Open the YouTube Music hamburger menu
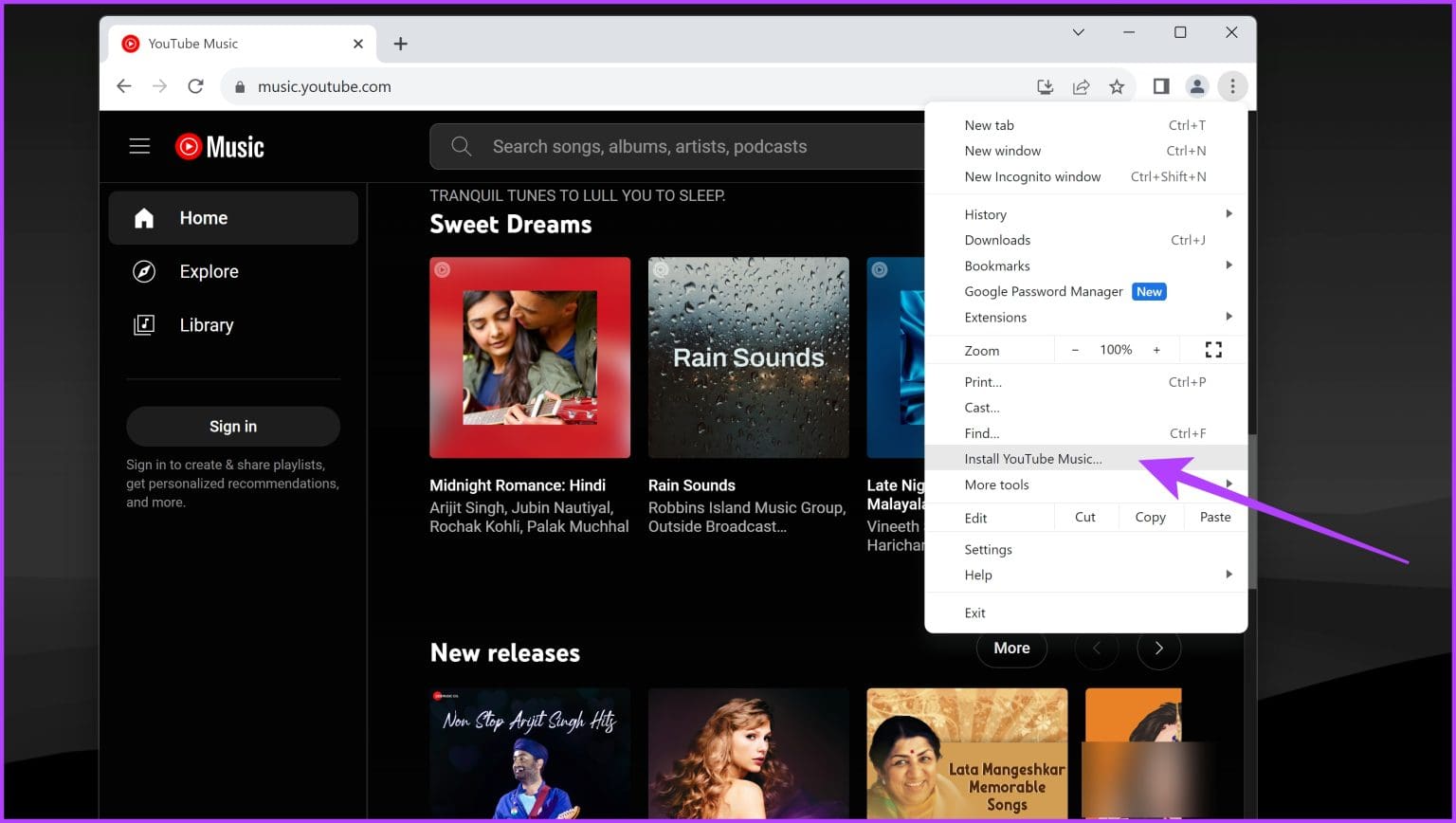 click(x=139, y=146)
